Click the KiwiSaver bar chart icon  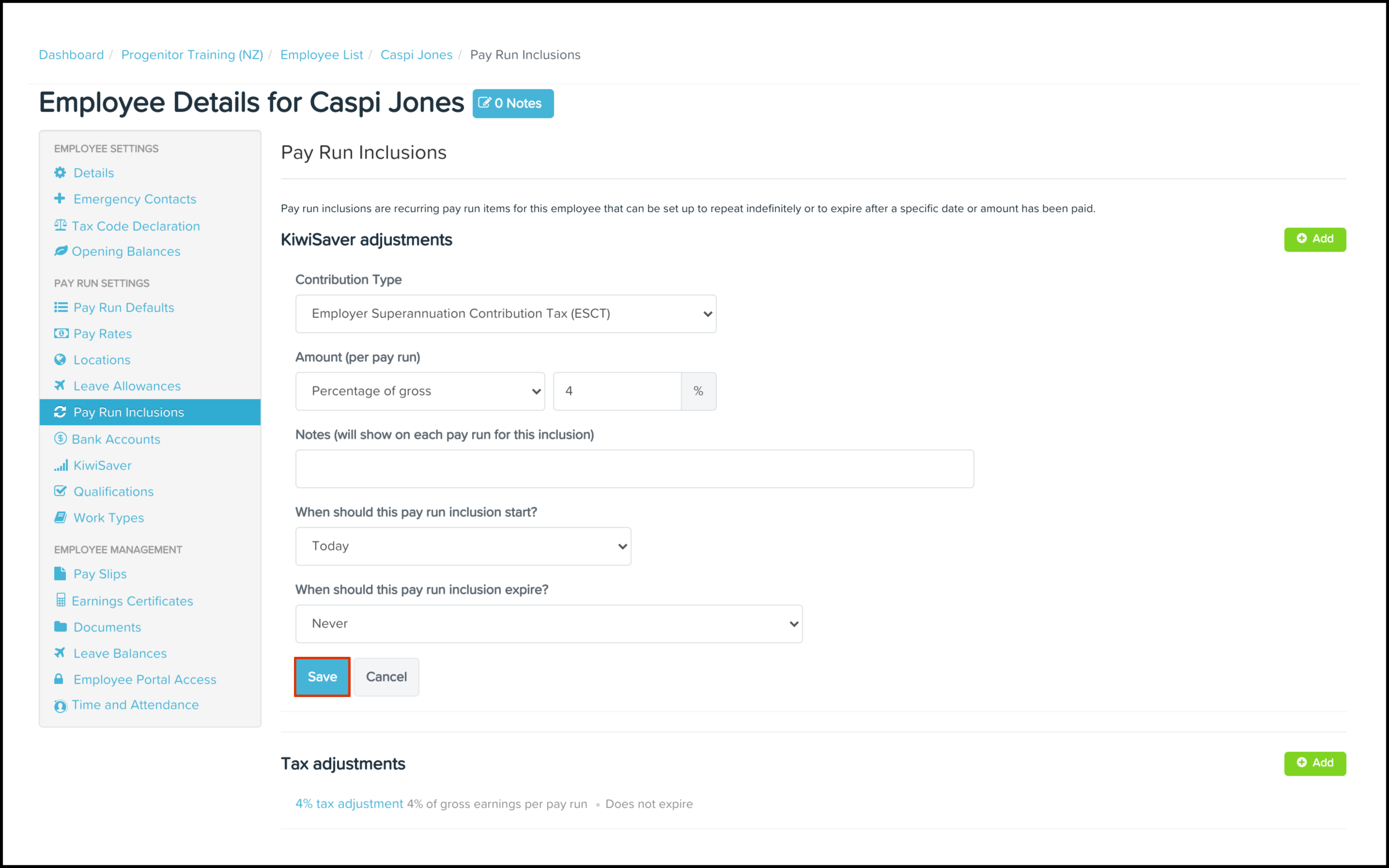pyautogui.click(x=61, y=465)
